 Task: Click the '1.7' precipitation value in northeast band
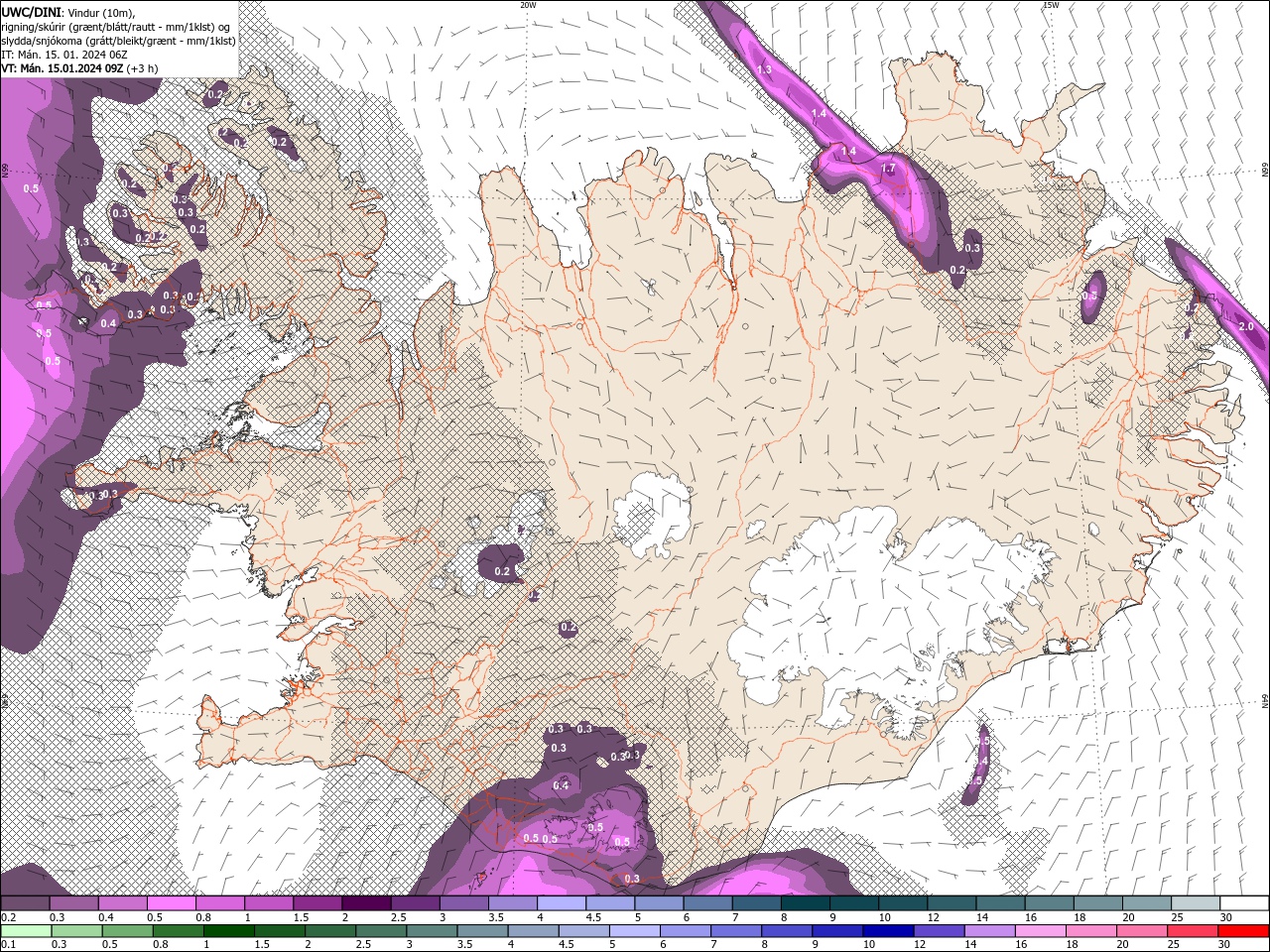888,169
